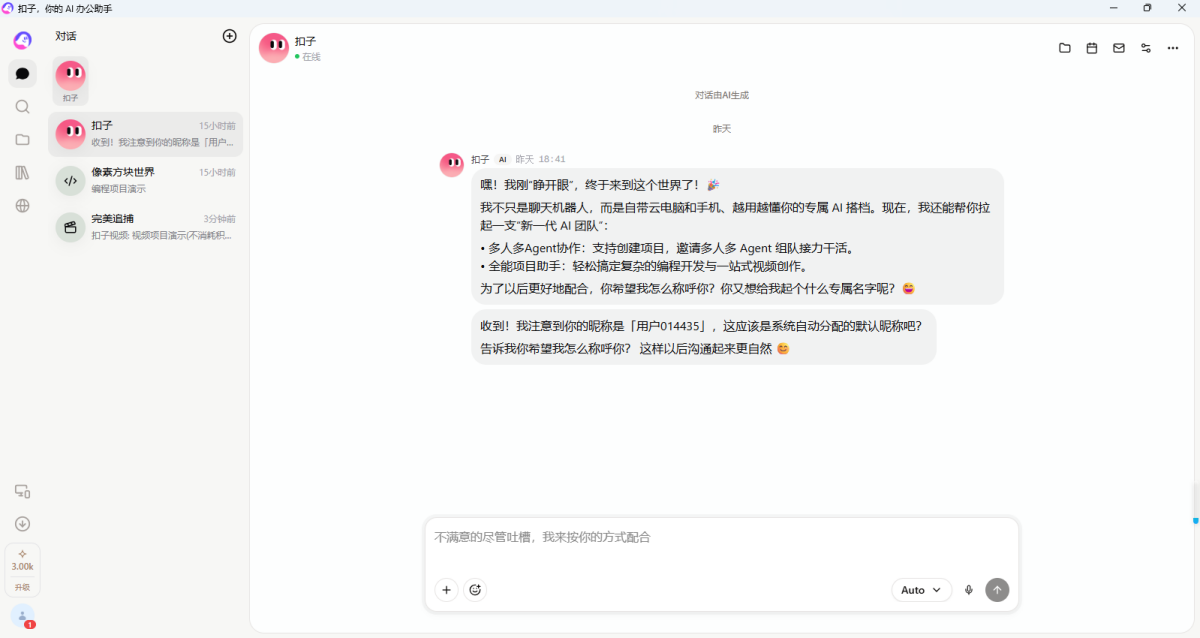1200x638 pixels.
Task: Select the 完美追捕 conversation
Action: tap(146, 227)
